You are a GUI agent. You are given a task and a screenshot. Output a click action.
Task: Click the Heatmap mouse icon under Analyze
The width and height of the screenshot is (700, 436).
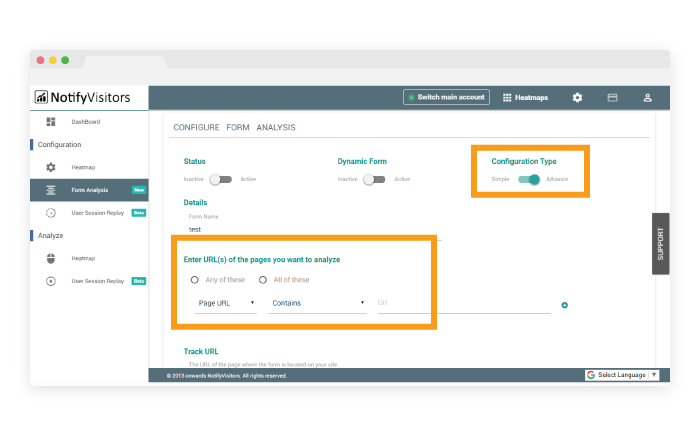[51, 258]
